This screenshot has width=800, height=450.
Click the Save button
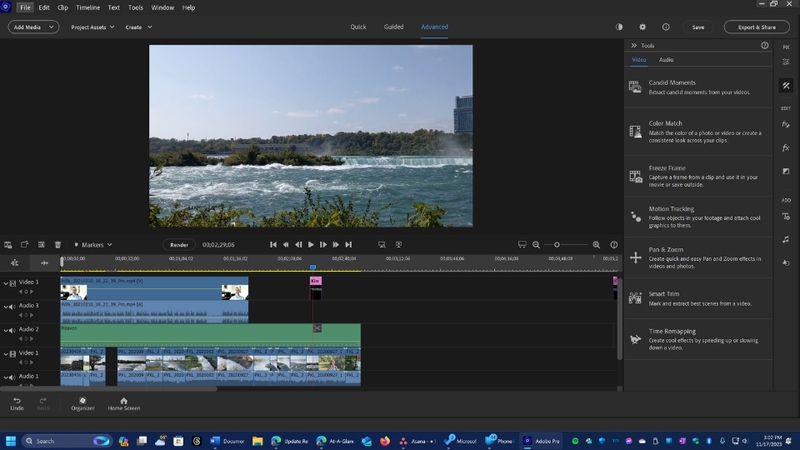coord(698,27)
